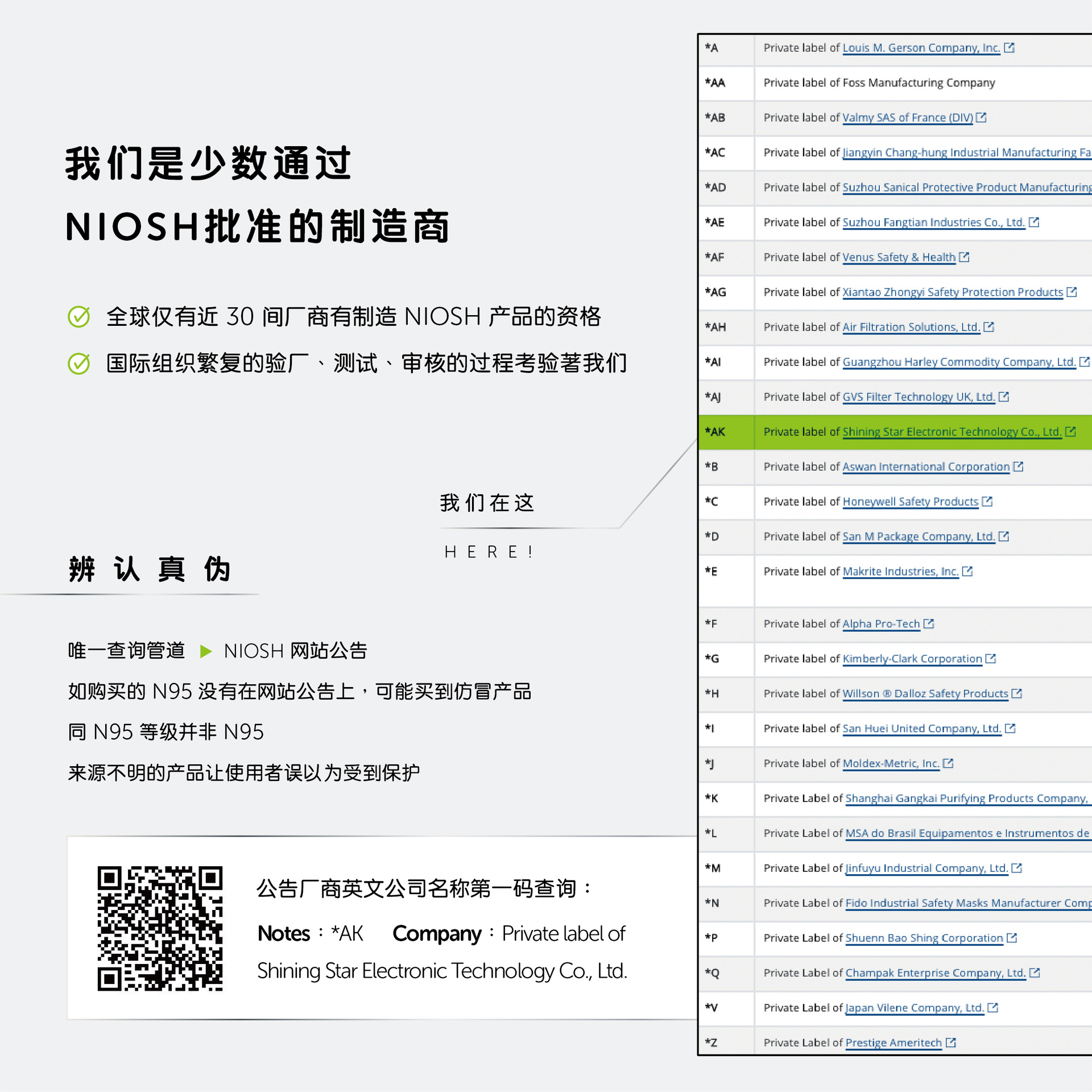This screenshot has width=1092, height=1092.
Task: Click external link icon beside Louis M. Gerson
Action: (x=1009, y=48)
